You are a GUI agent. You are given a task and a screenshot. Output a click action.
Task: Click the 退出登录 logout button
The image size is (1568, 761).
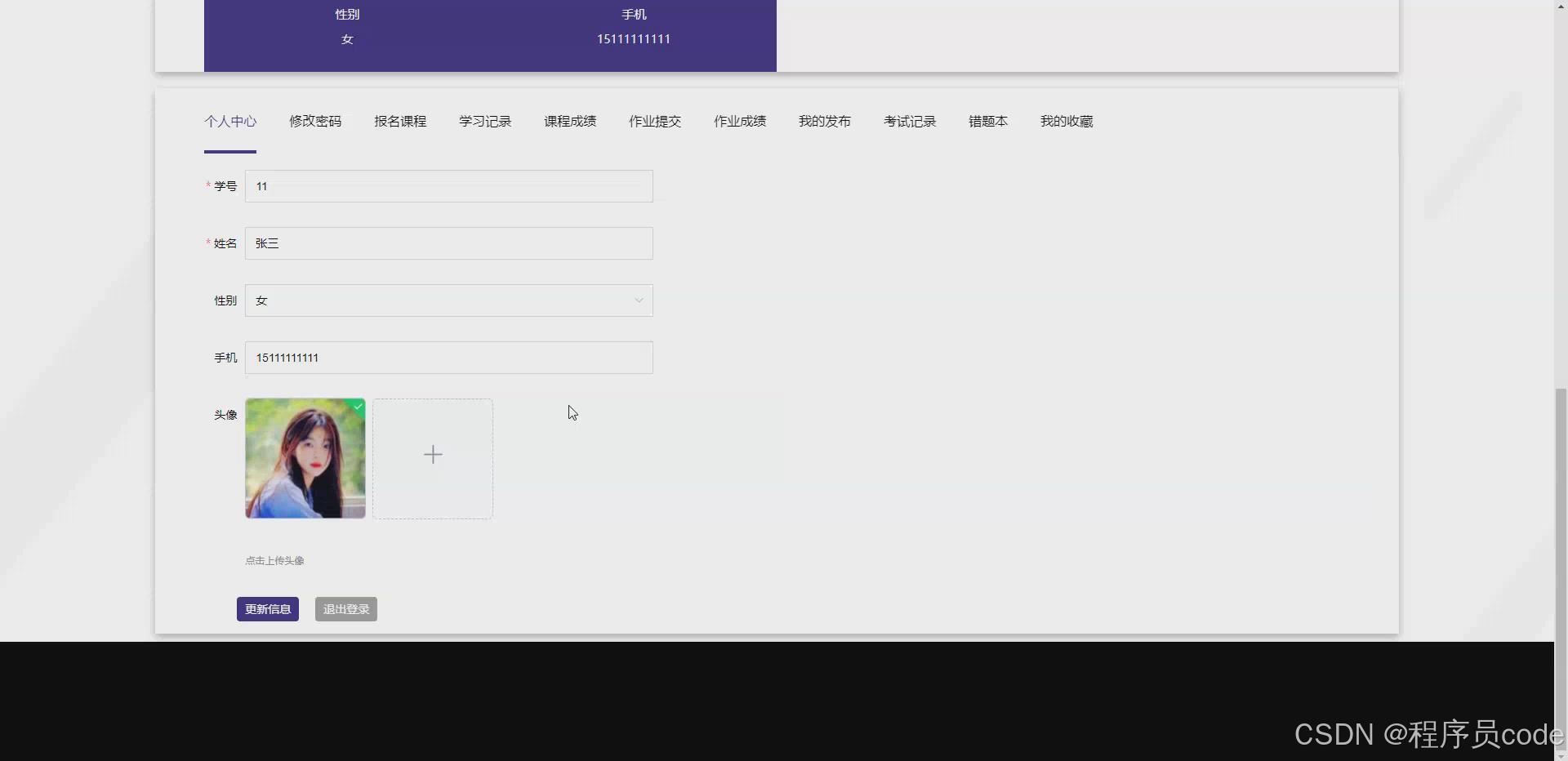coord(345,608)
